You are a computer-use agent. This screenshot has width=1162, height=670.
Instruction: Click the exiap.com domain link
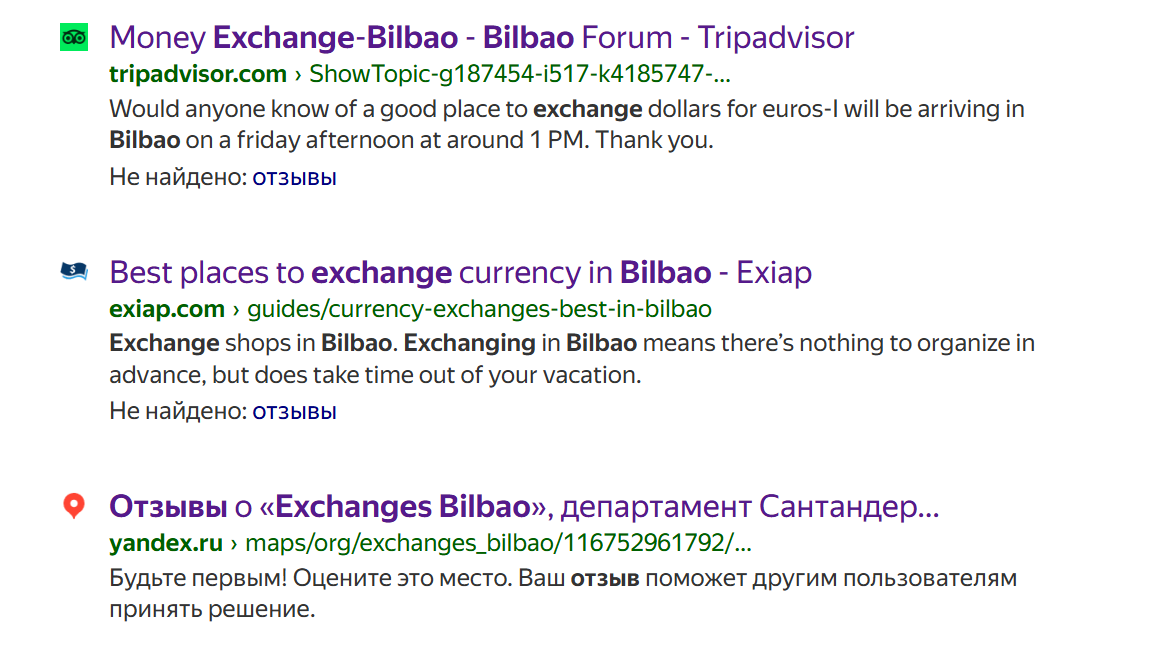point(166,309)
